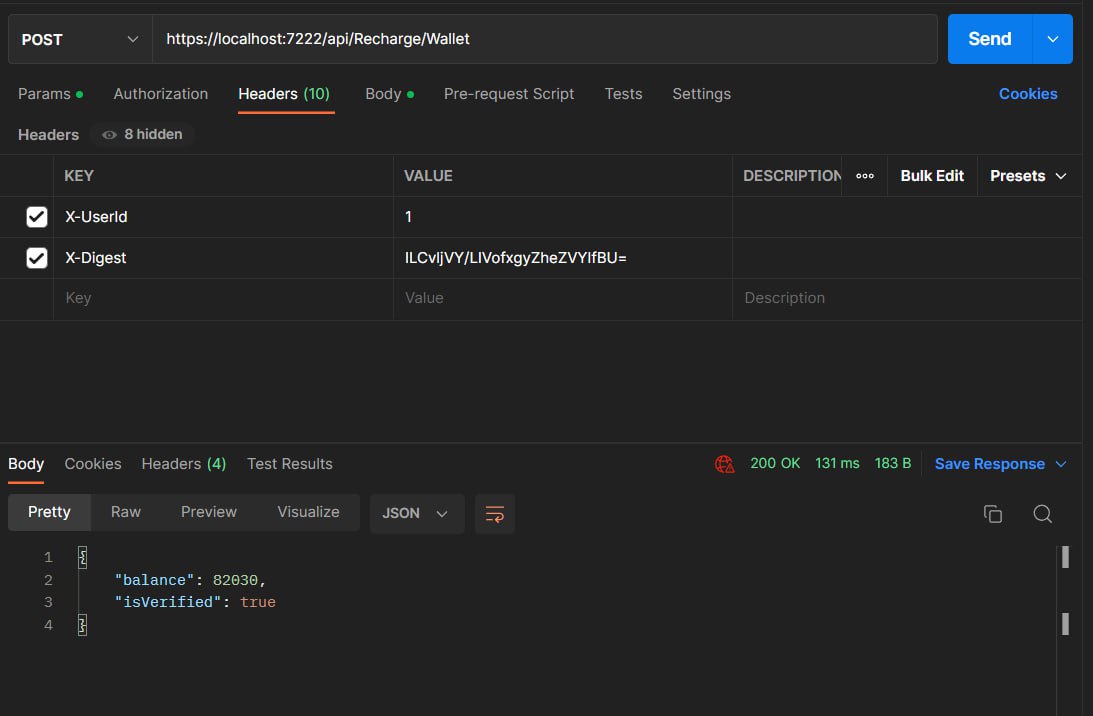Uncheck the X-UserId header checkbox
1093x716 pixels.
coord(36,217)
